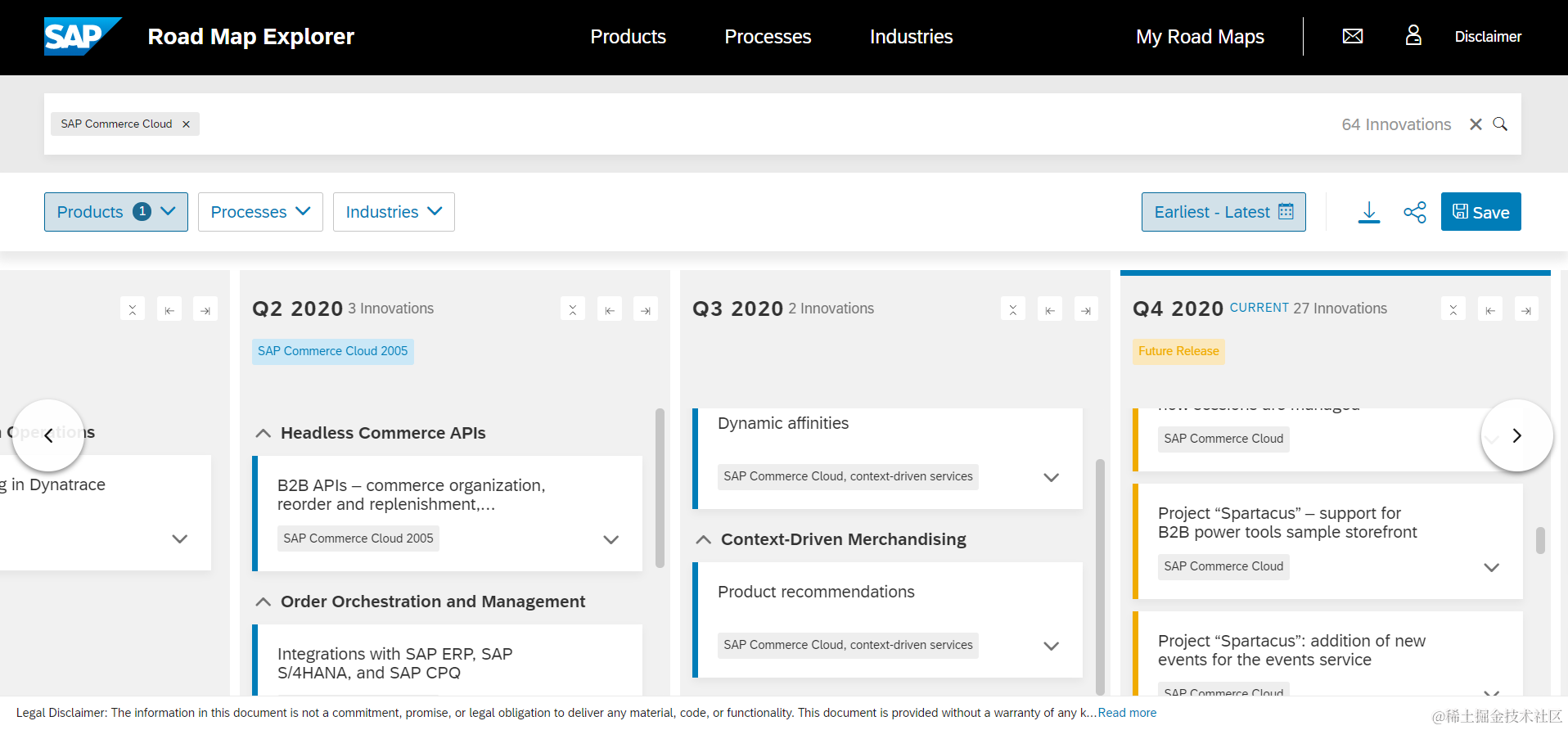Expand the Dynatrace card chevron

coord(180,538)
